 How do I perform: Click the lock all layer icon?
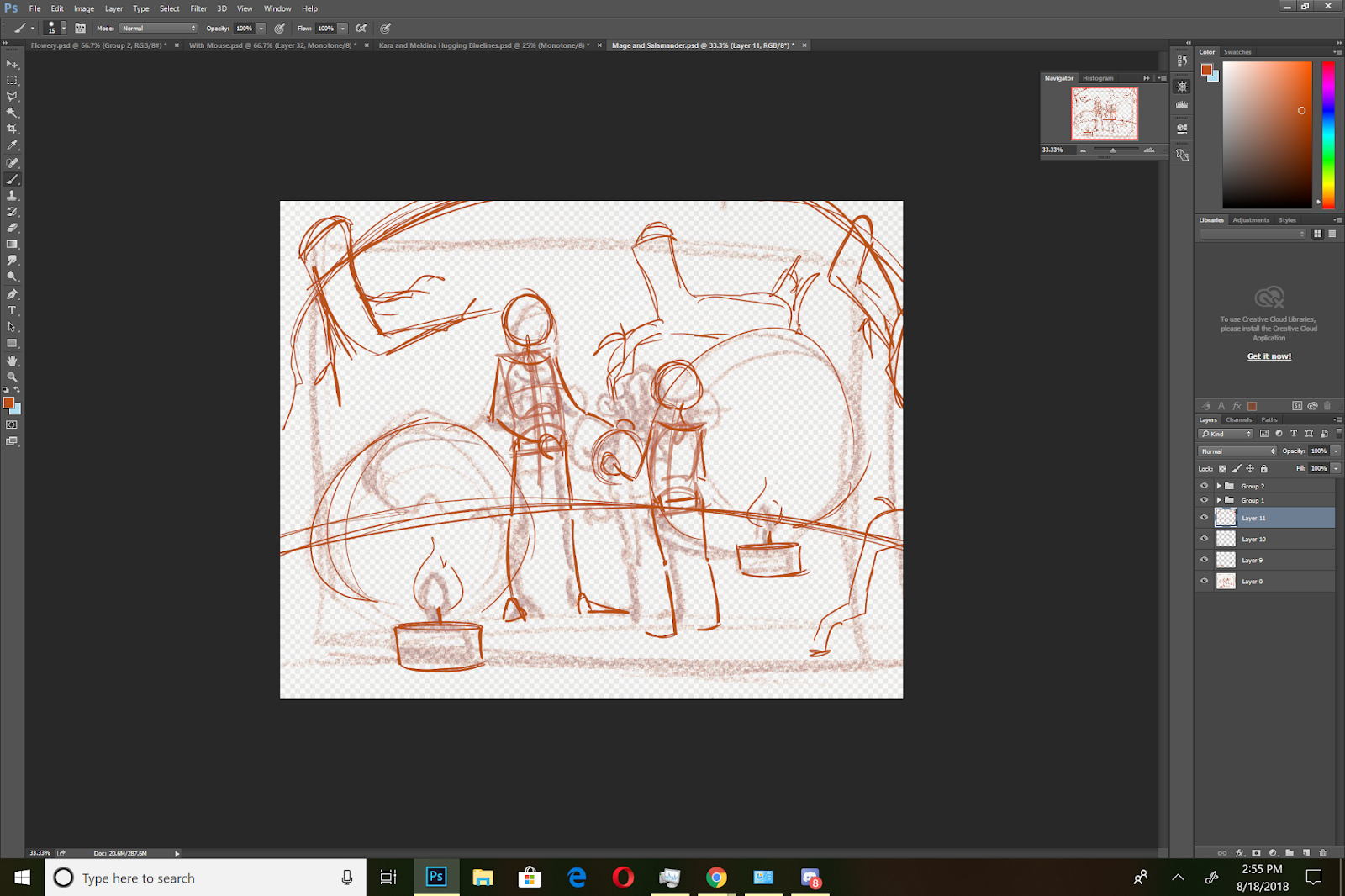coord(1263,469)
